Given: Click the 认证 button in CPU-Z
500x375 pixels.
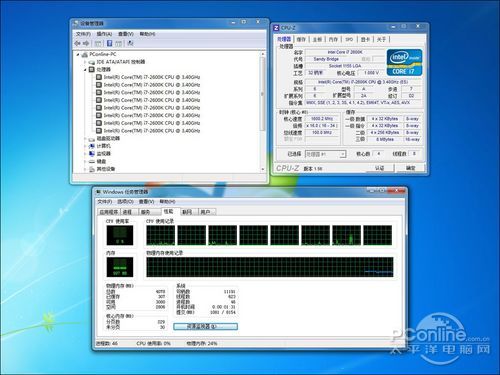Looking at the screenshot, I should coord(379,168).
